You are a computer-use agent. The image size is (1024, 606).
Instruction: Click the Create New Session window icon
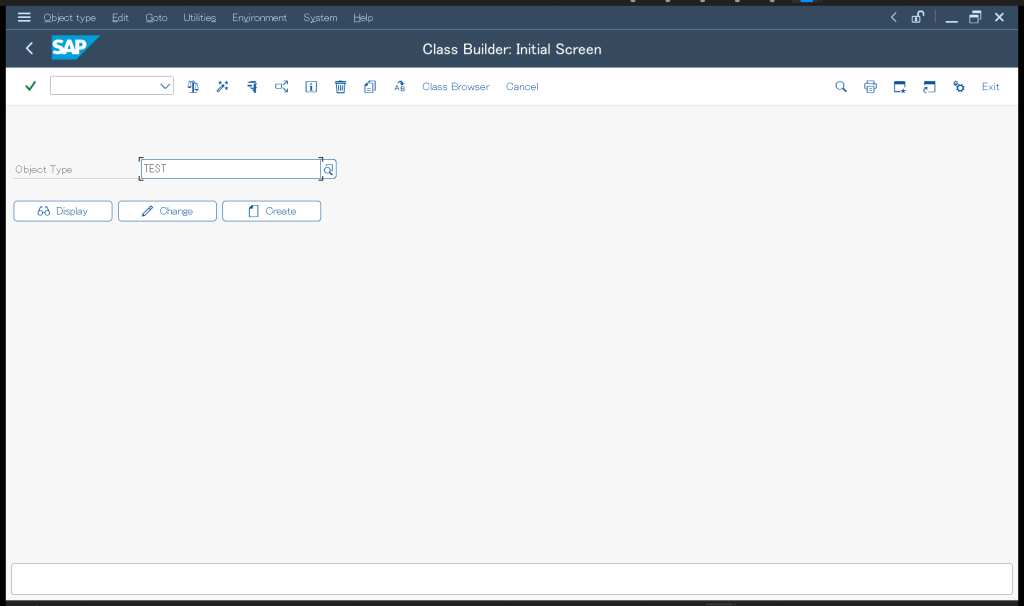[x=899, y=87]
